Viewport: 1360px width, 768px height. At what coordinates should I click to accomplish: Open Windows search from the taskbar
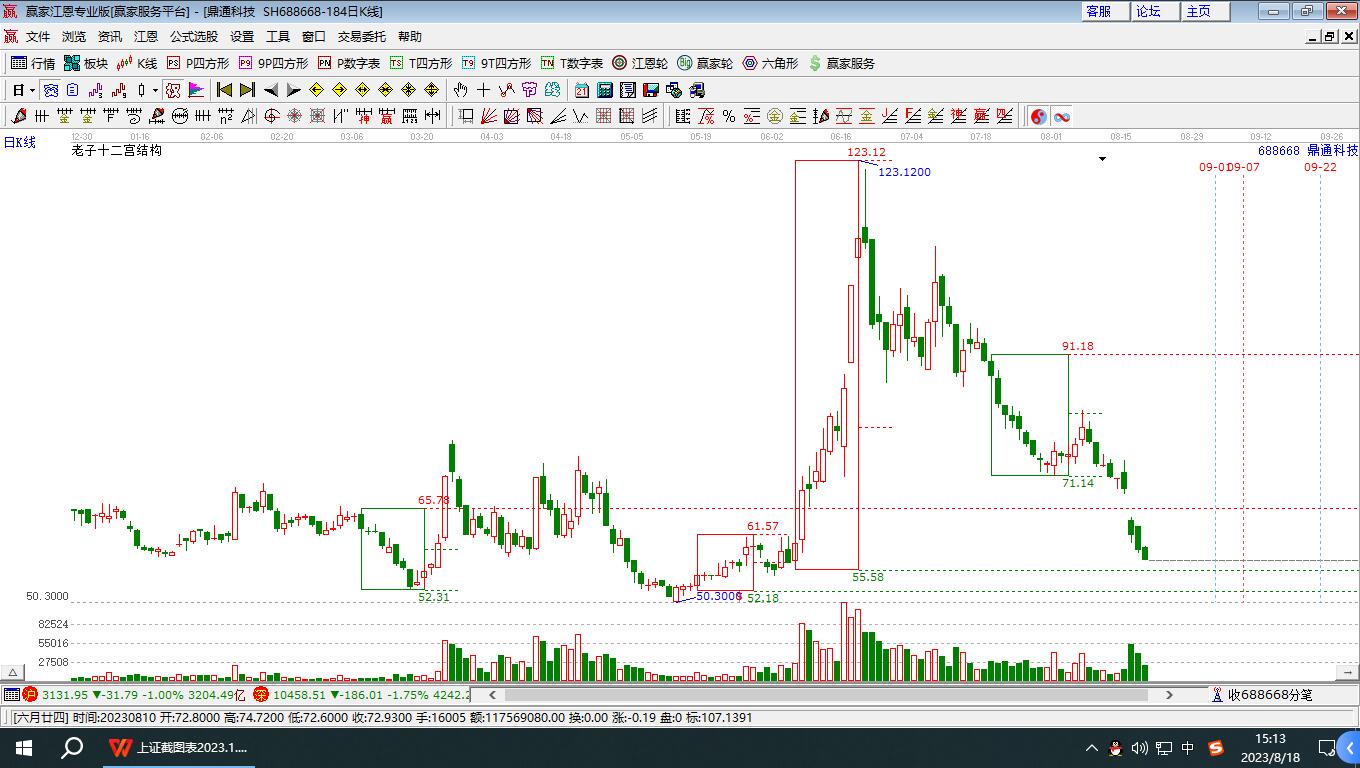72,747
